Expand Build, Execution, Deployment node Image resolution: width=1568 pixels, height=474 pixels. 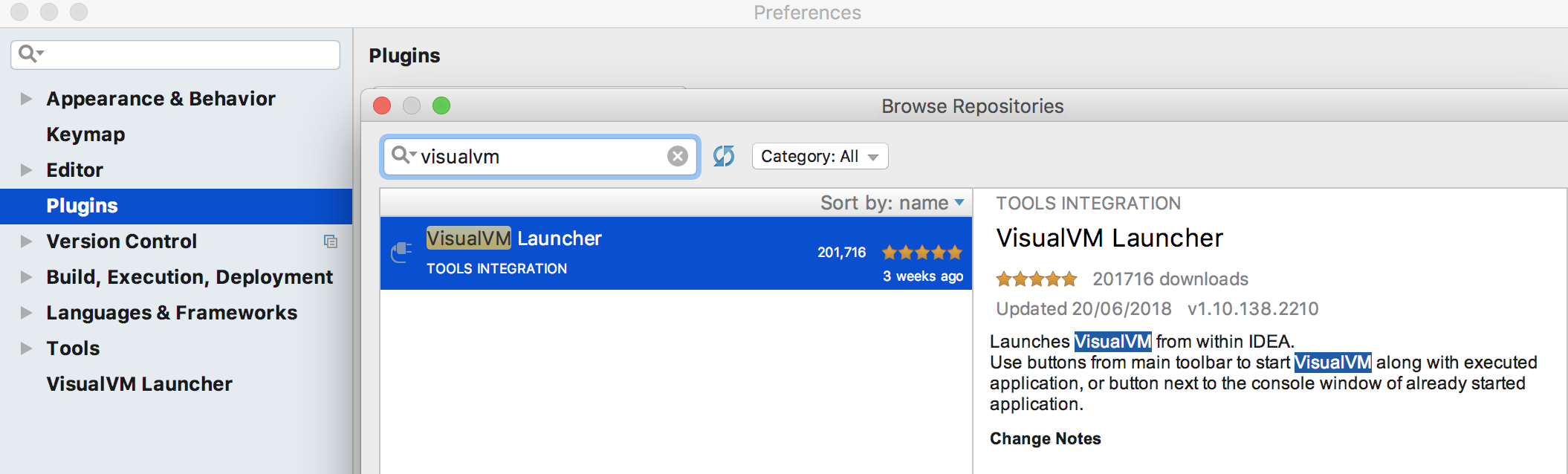[26, 277]
